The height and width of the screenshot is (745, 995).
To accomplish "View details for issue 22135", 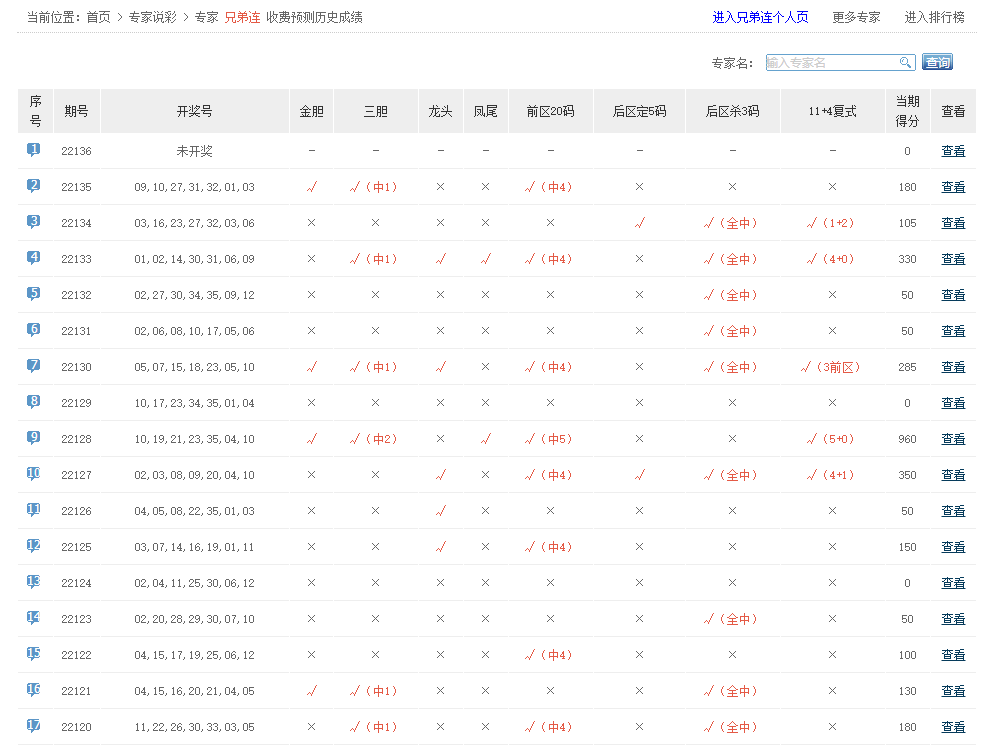I will coord(953,187).
